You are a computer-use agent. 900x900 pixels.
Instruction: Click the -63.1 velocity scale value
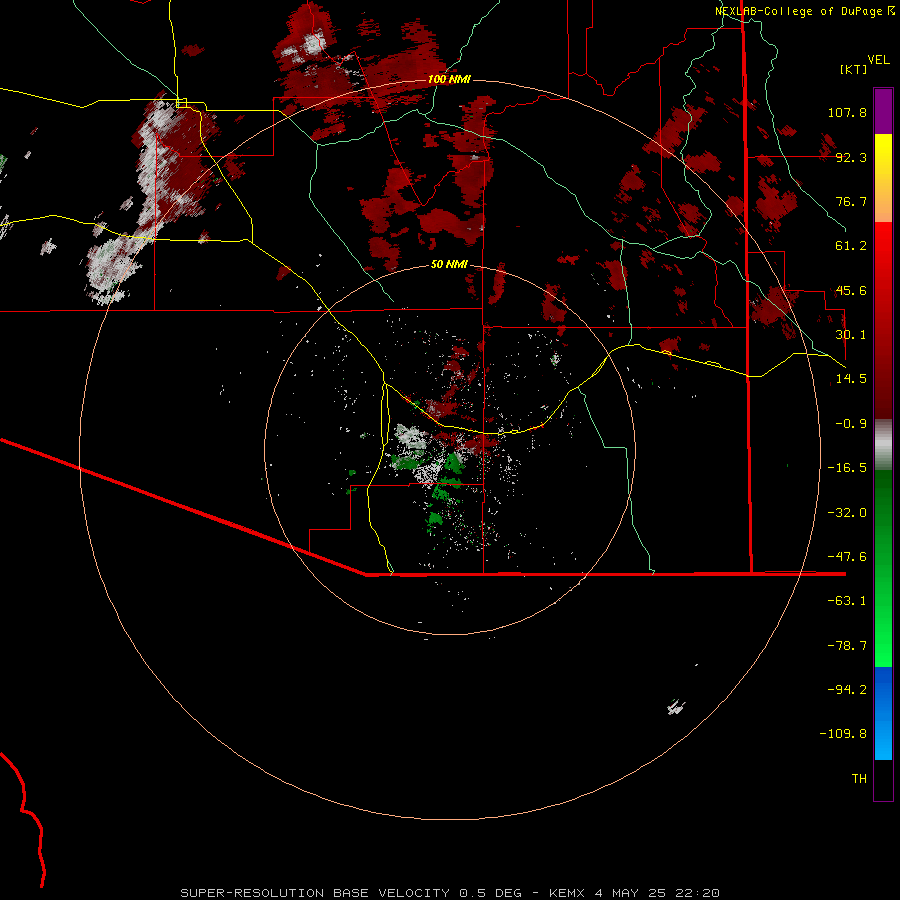847,601
